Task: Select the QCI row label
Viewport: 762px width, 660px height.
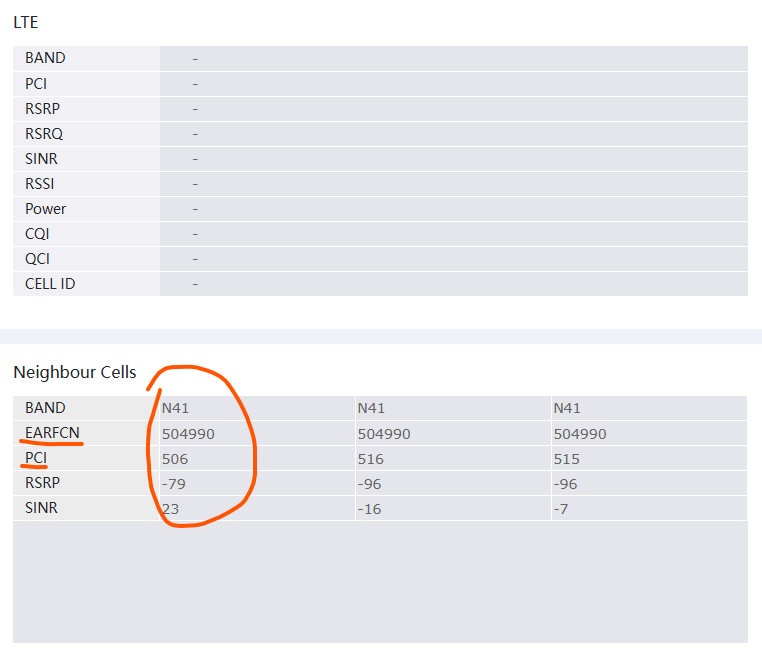Action: coord(37,259)
